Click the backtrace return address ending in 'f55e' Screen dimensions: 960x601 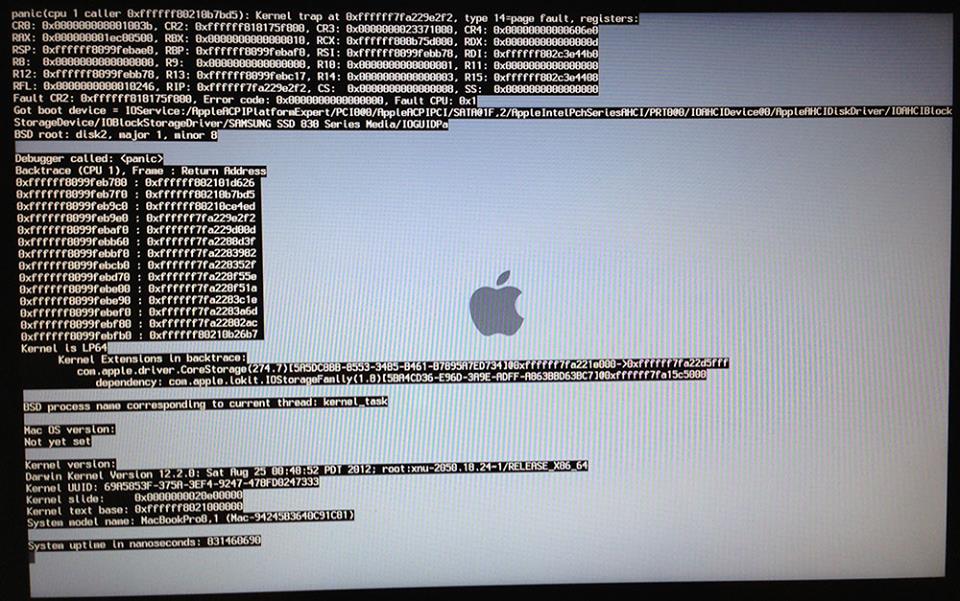[x=202, y=277]
